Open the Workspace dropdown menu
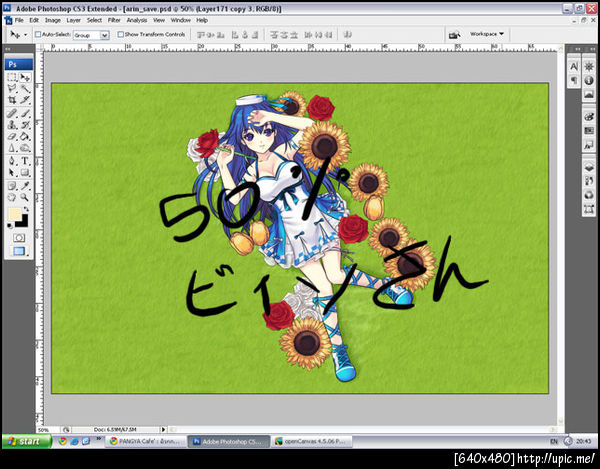 coord(487,34)
